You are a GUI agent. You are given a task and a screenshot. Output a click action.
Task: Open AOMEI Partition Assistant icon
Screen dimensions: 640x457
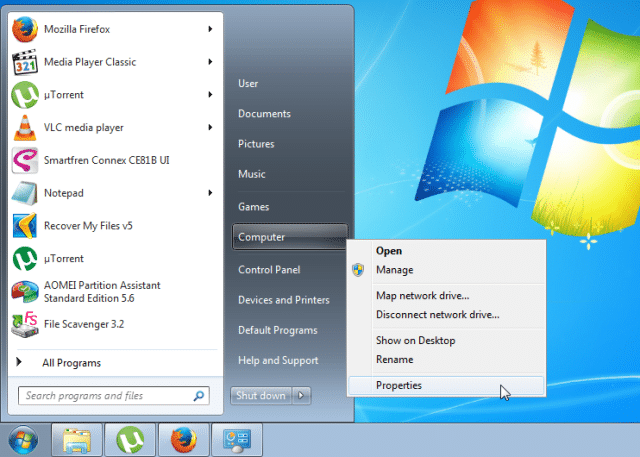(x=24, y=291)
